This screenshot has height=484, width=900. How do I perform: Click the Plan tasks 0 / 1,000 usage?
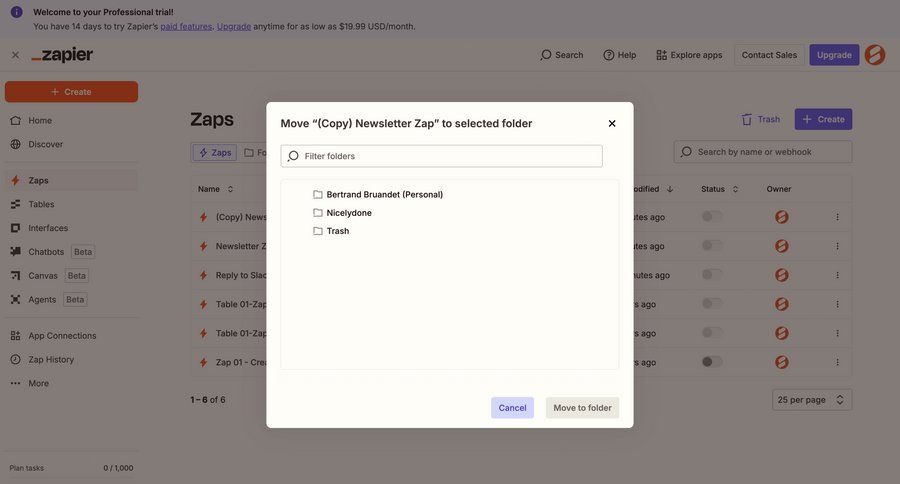(x=71, y=468)
